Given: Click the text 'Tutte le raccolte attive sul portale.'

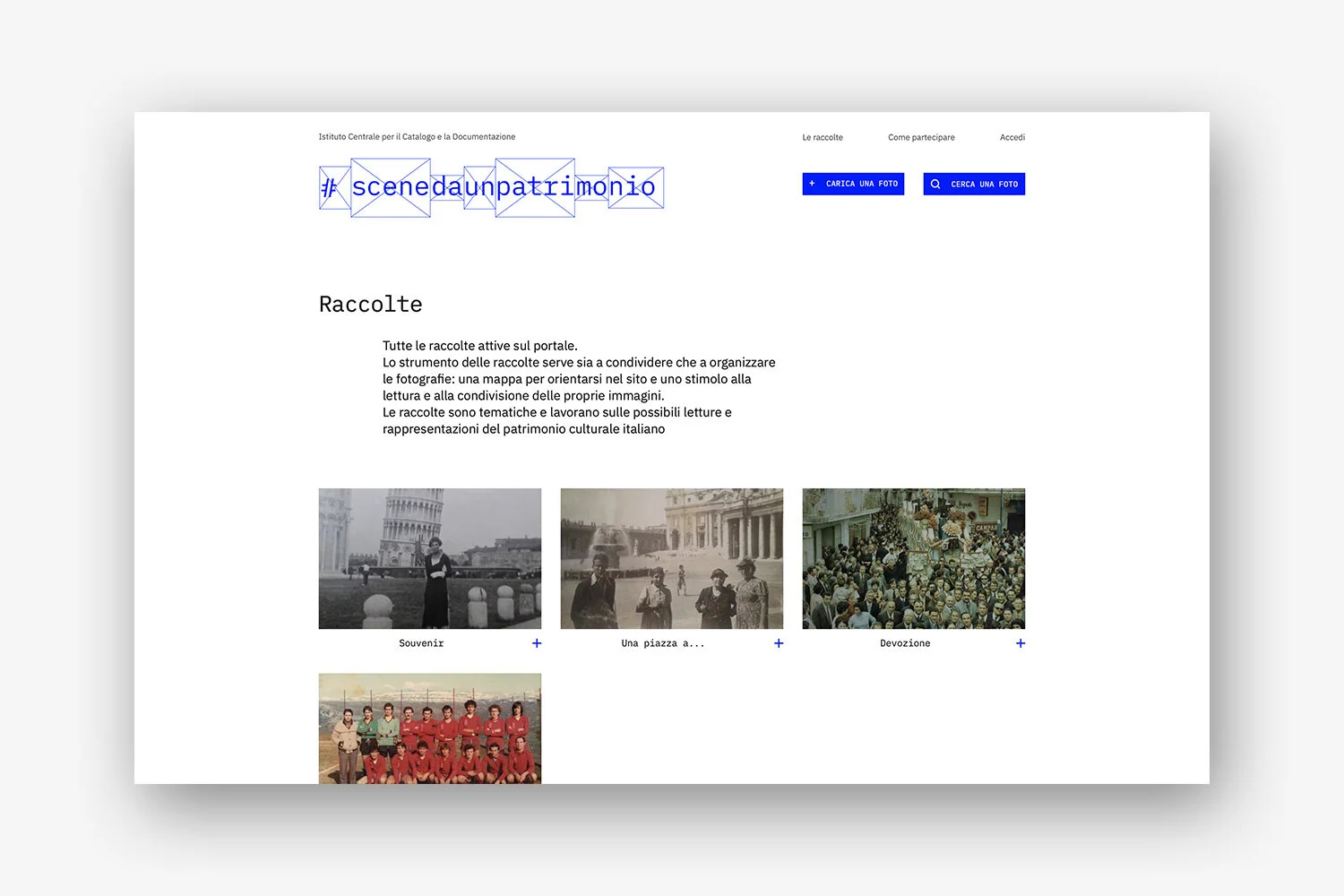Looking at the screenshot, I should [x=480, y=346].
